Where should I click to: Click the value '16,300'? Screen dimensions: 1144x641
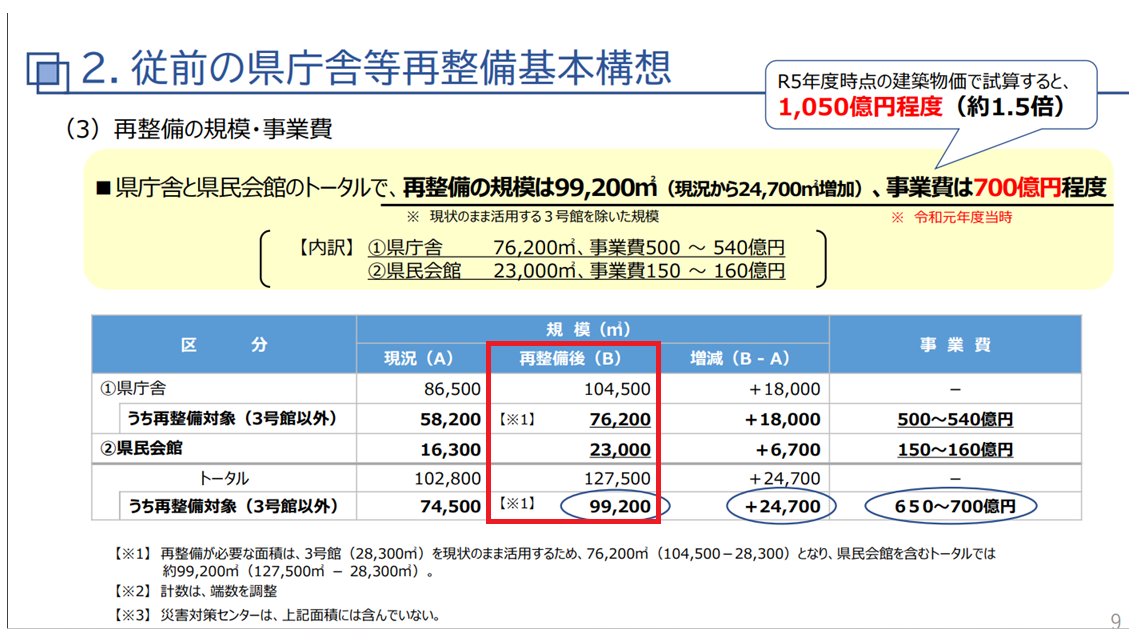(450, 450)
